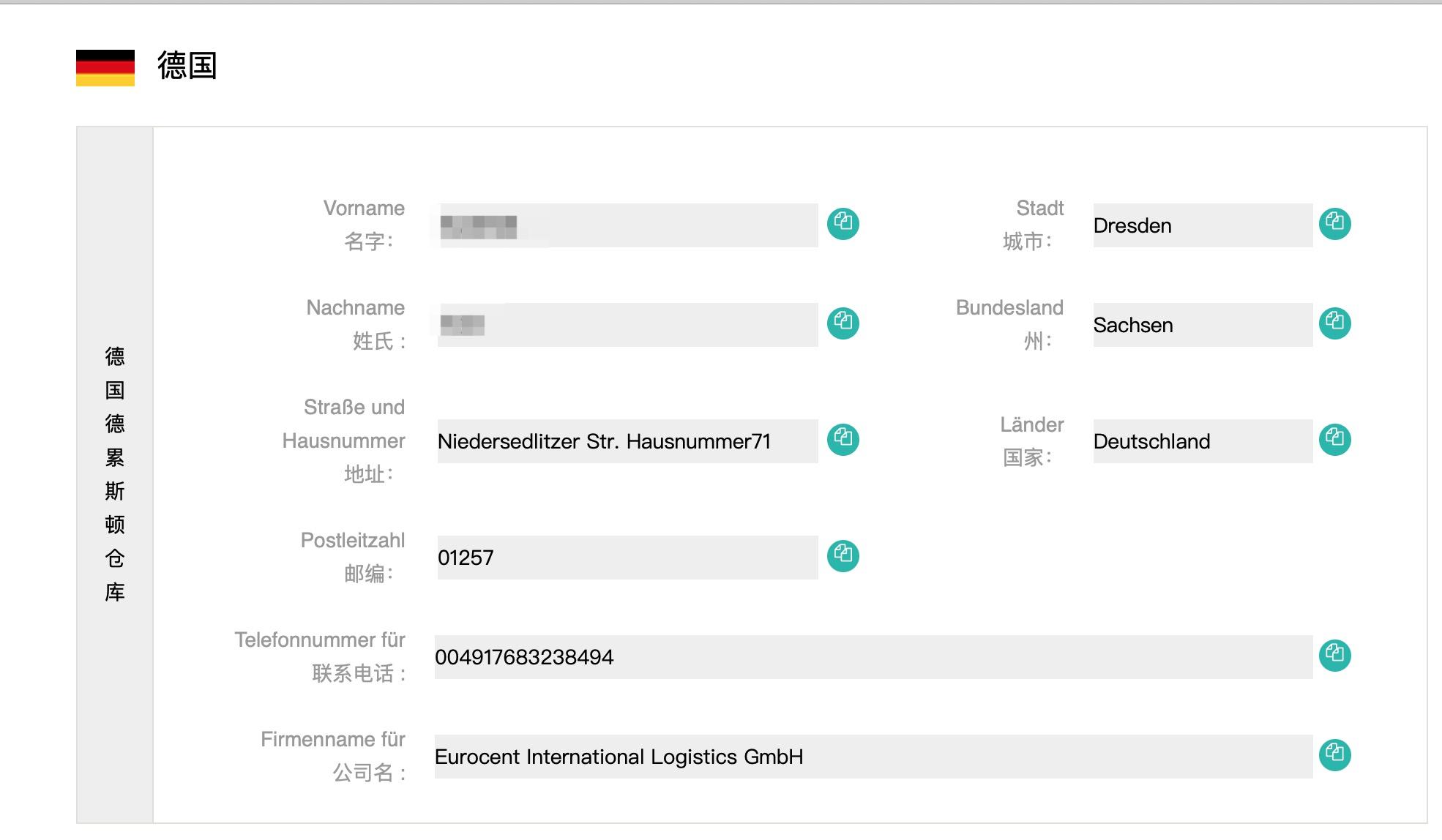1442x840 pixels.
Task: Click the Firmenname field with Eurocent
Action: tap(873, 757)
